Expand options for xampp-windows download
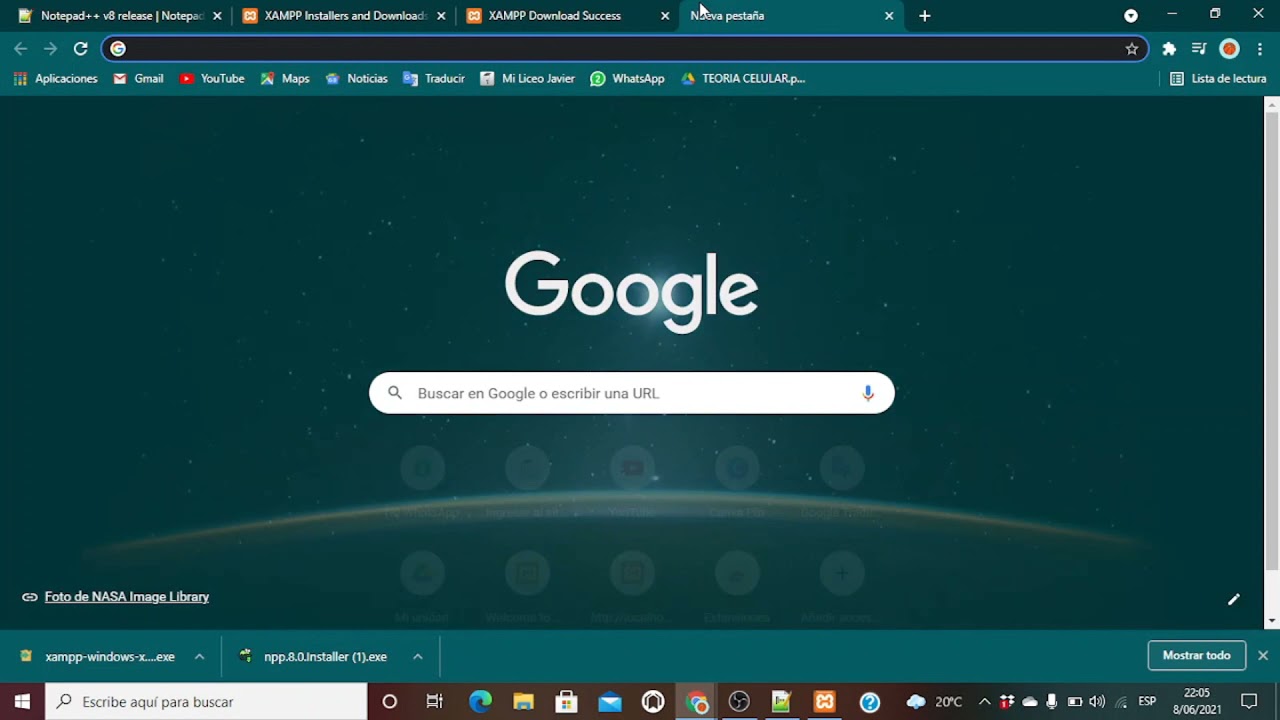The image size is (1280, 720). (x=199, y=657)
